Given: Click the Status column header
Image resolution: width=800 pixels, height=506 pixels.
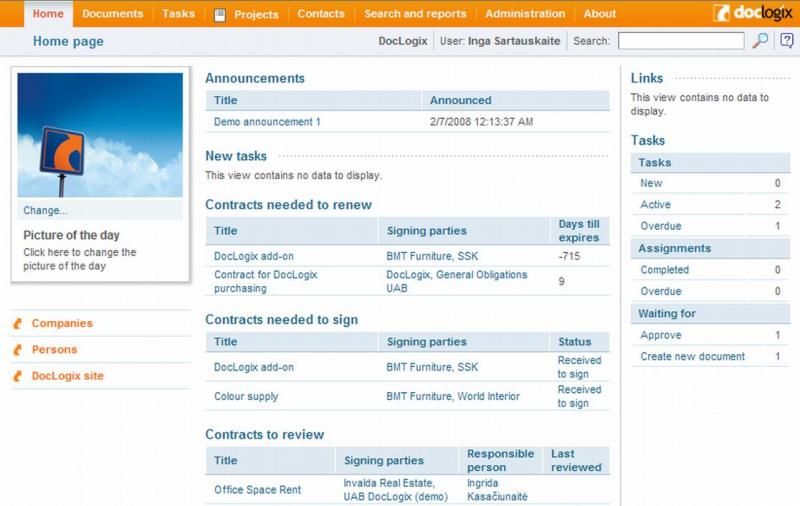Looking at the screenshot, I should tap(574, 342).
